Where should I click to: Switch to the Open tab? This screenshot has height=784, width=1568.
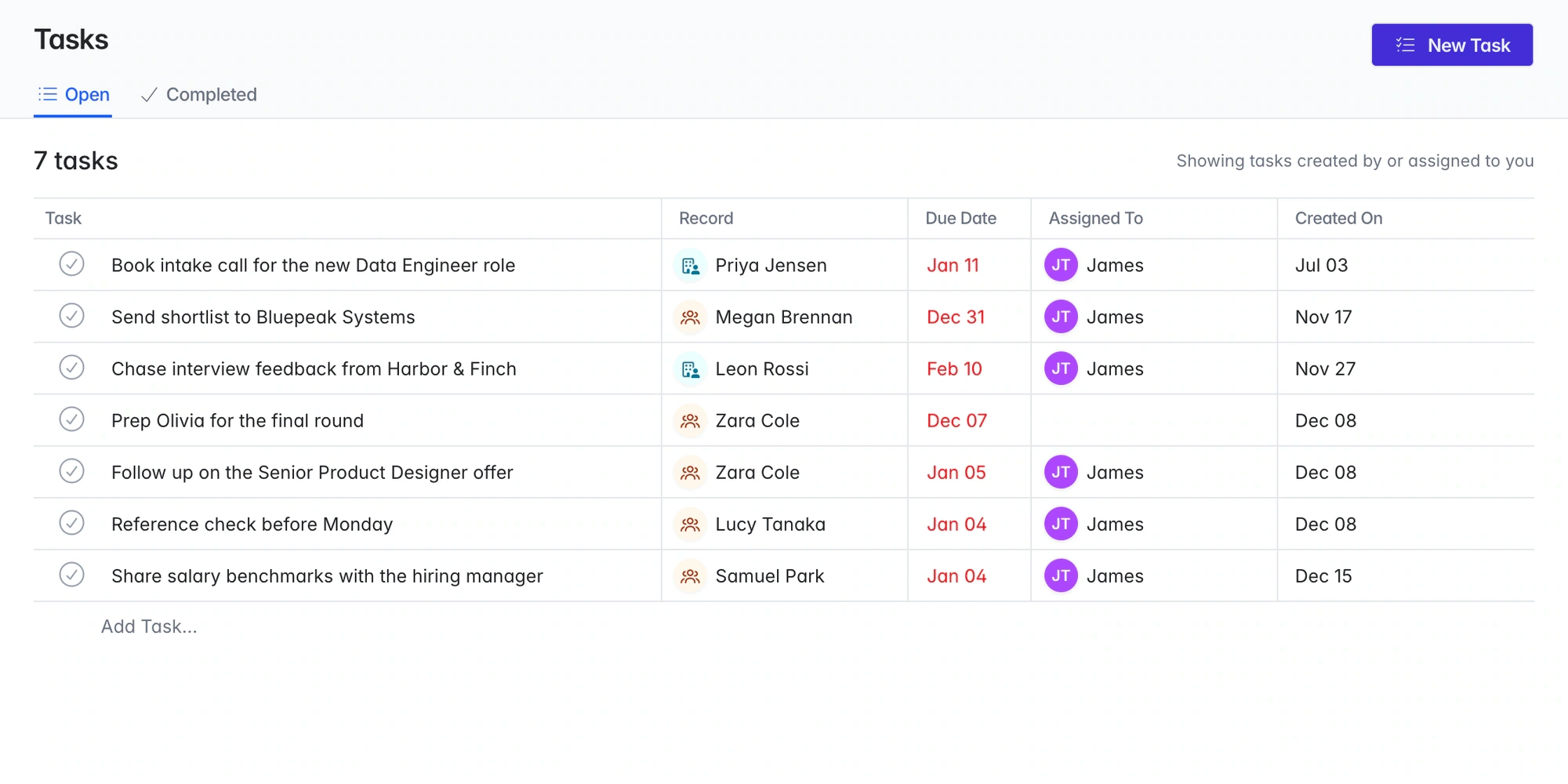click(73, 95)
